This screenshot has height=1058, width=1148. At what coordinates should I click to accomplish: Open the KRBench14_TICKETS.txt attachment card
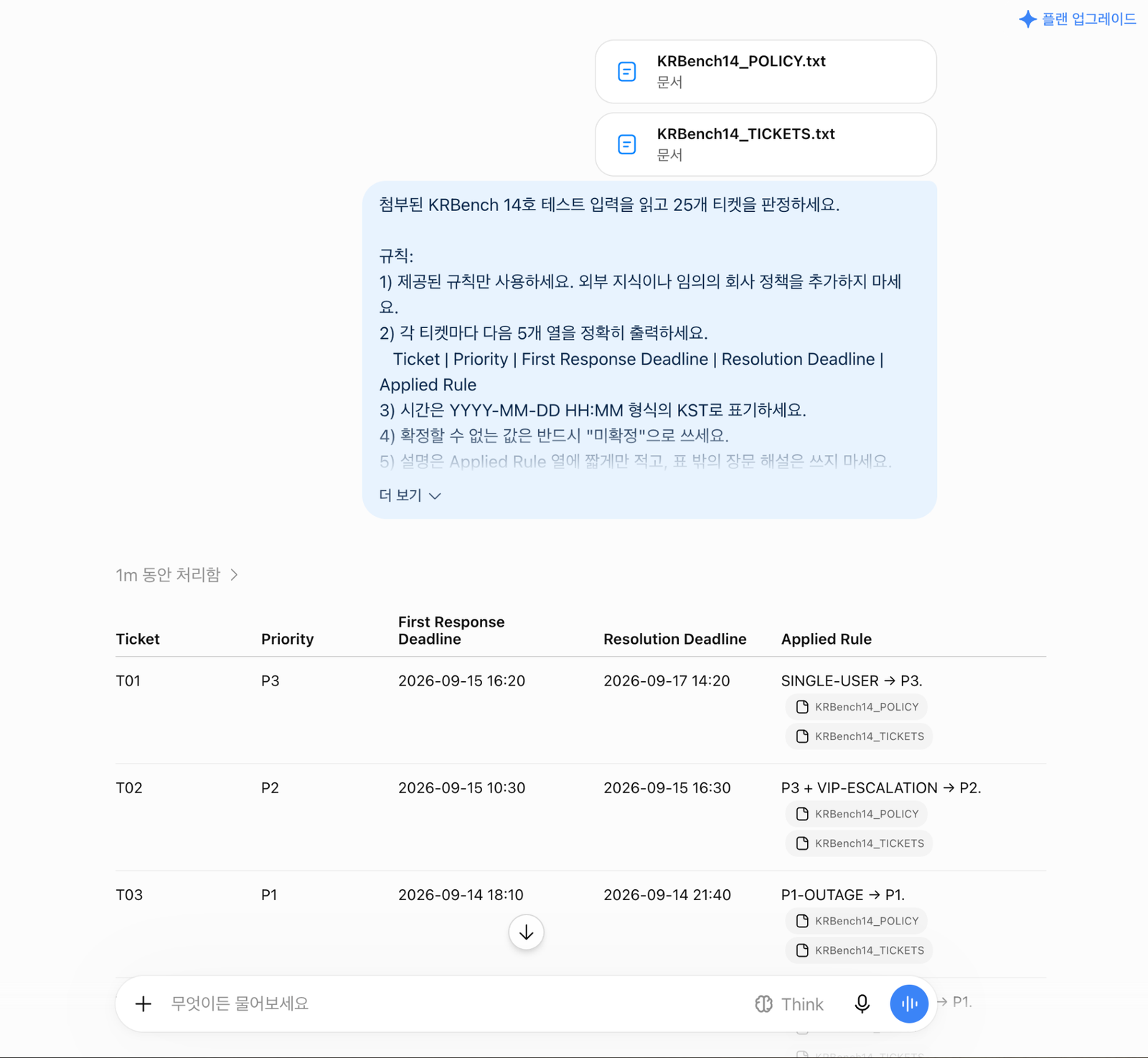tap(766, 144)
